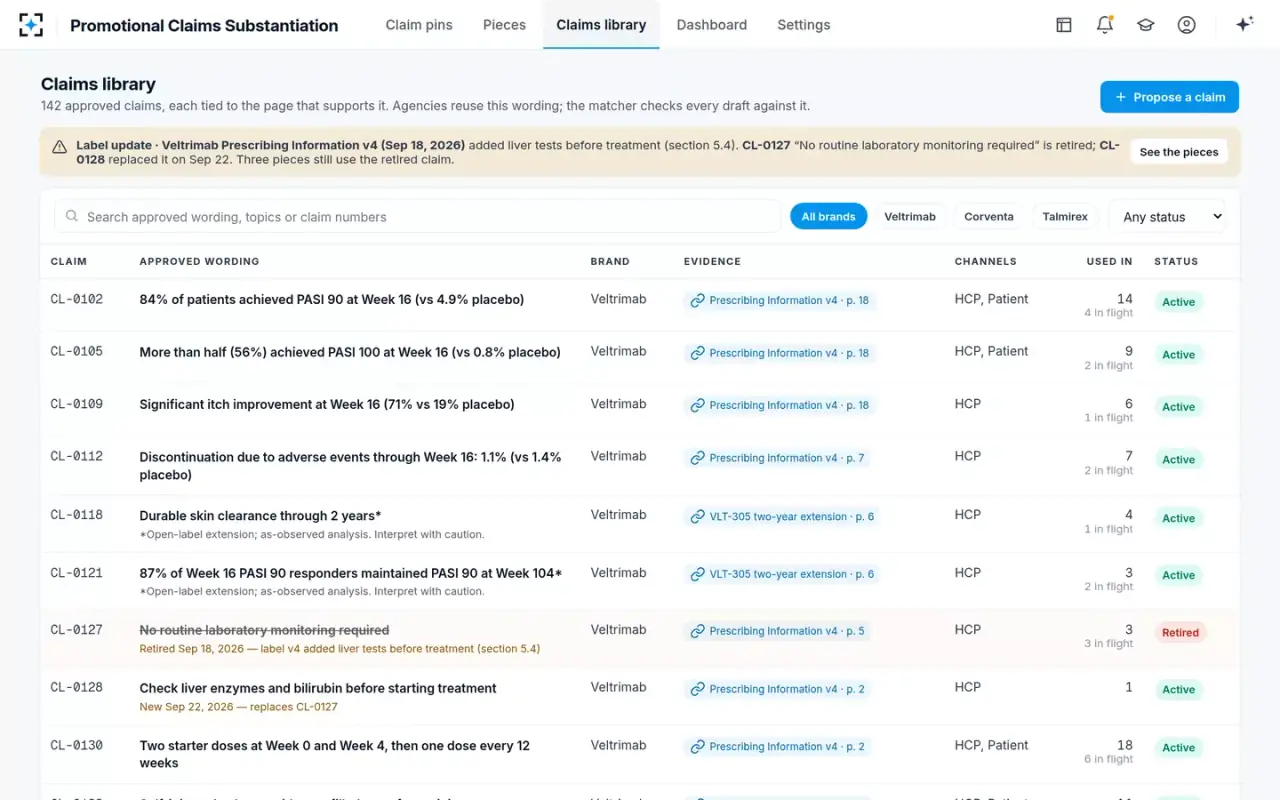This screenshot has height=800, width=1280.
Task: Click the app logo icon
Action: (31, 25)
